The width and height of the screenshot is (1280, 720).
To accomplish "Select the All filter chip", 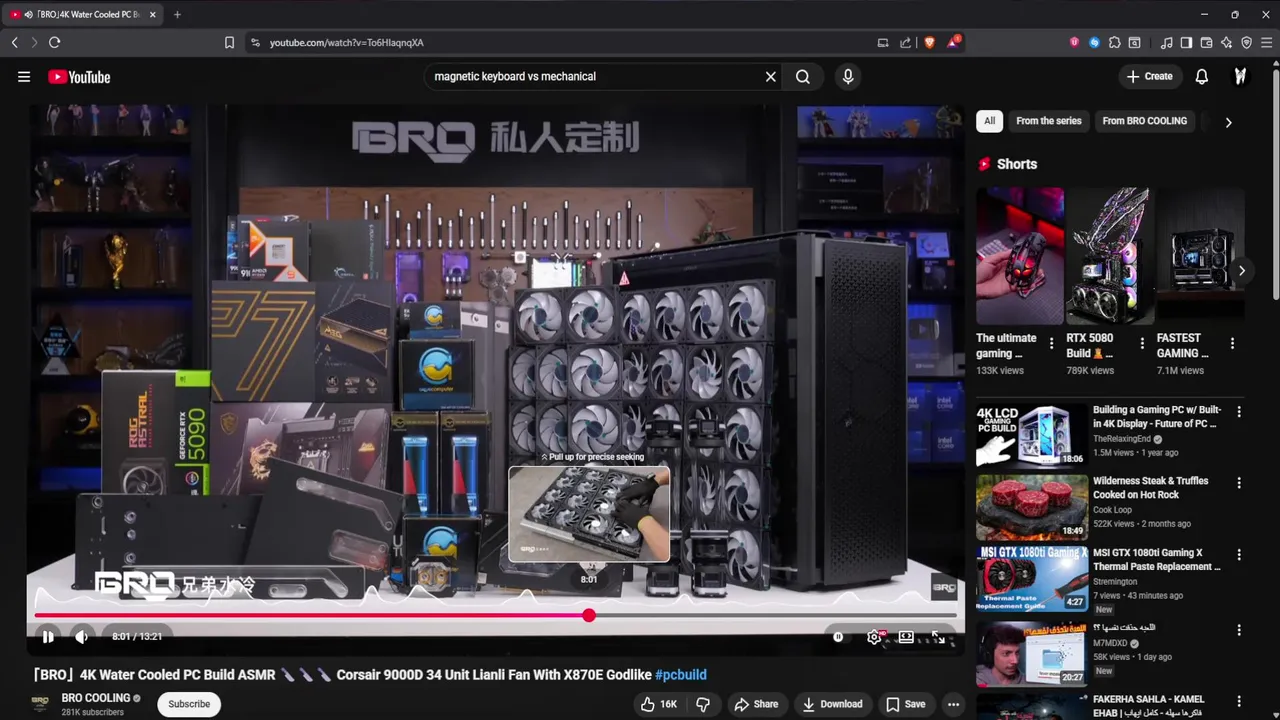I will (x=989, y=121).
